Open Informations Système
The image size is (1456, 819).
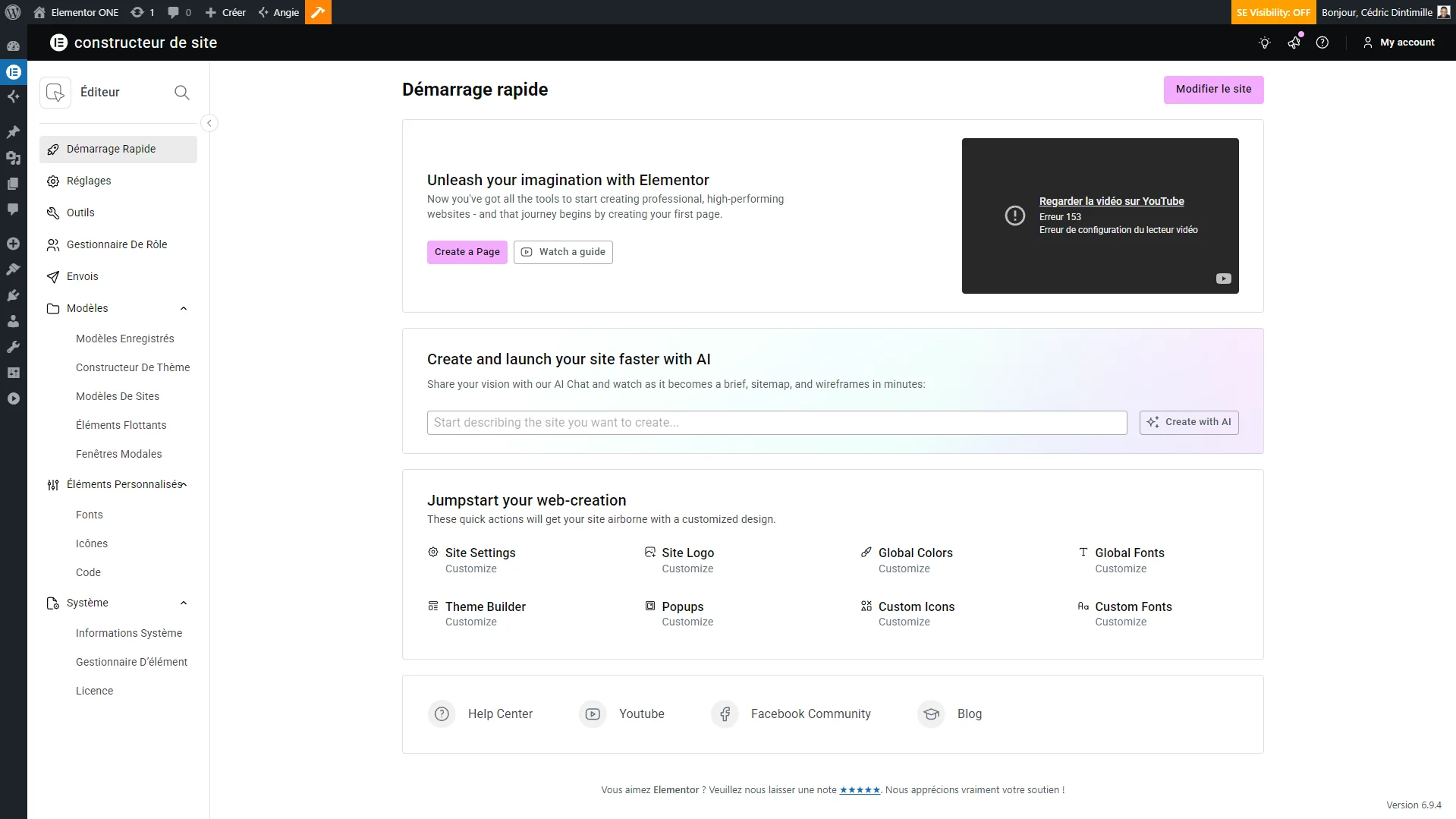coord(129,633)
